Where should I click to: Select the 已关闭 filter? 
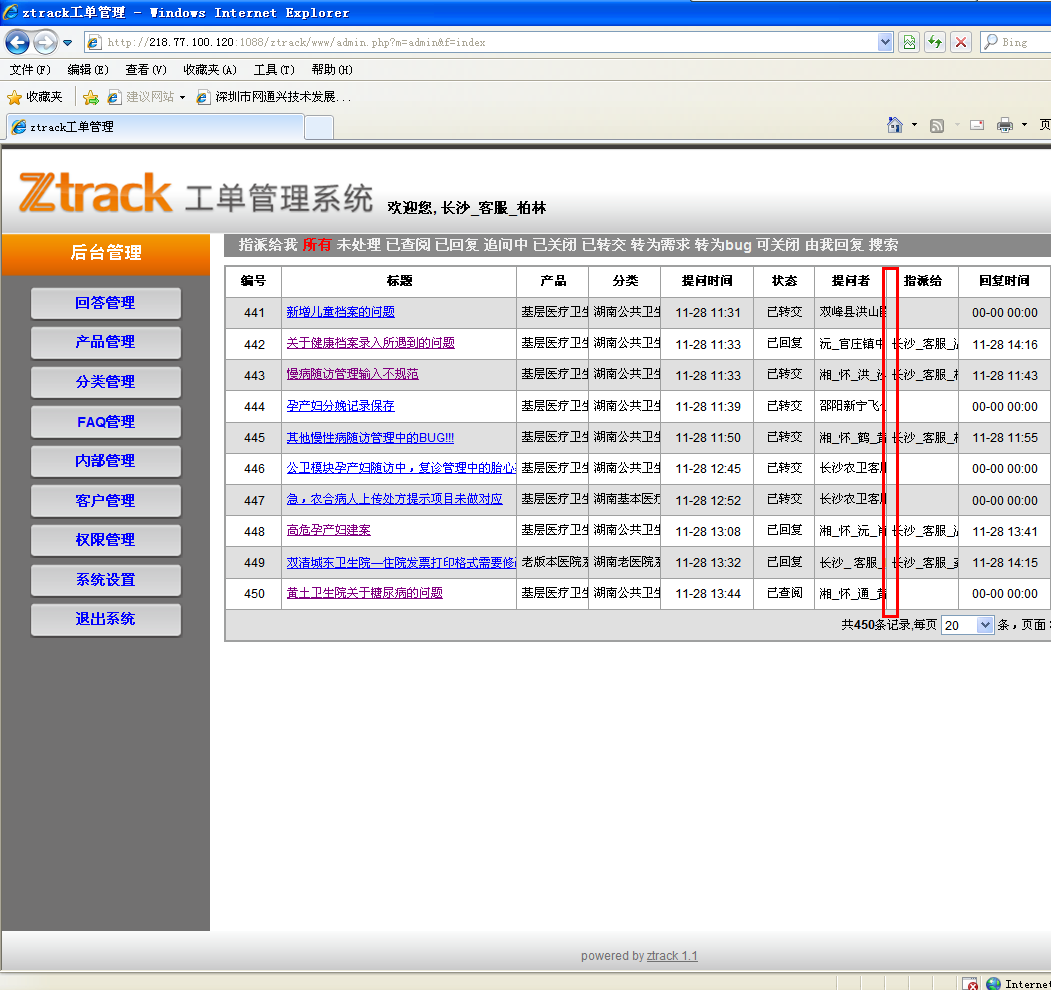pyautogui.click(x=555, y=245)
